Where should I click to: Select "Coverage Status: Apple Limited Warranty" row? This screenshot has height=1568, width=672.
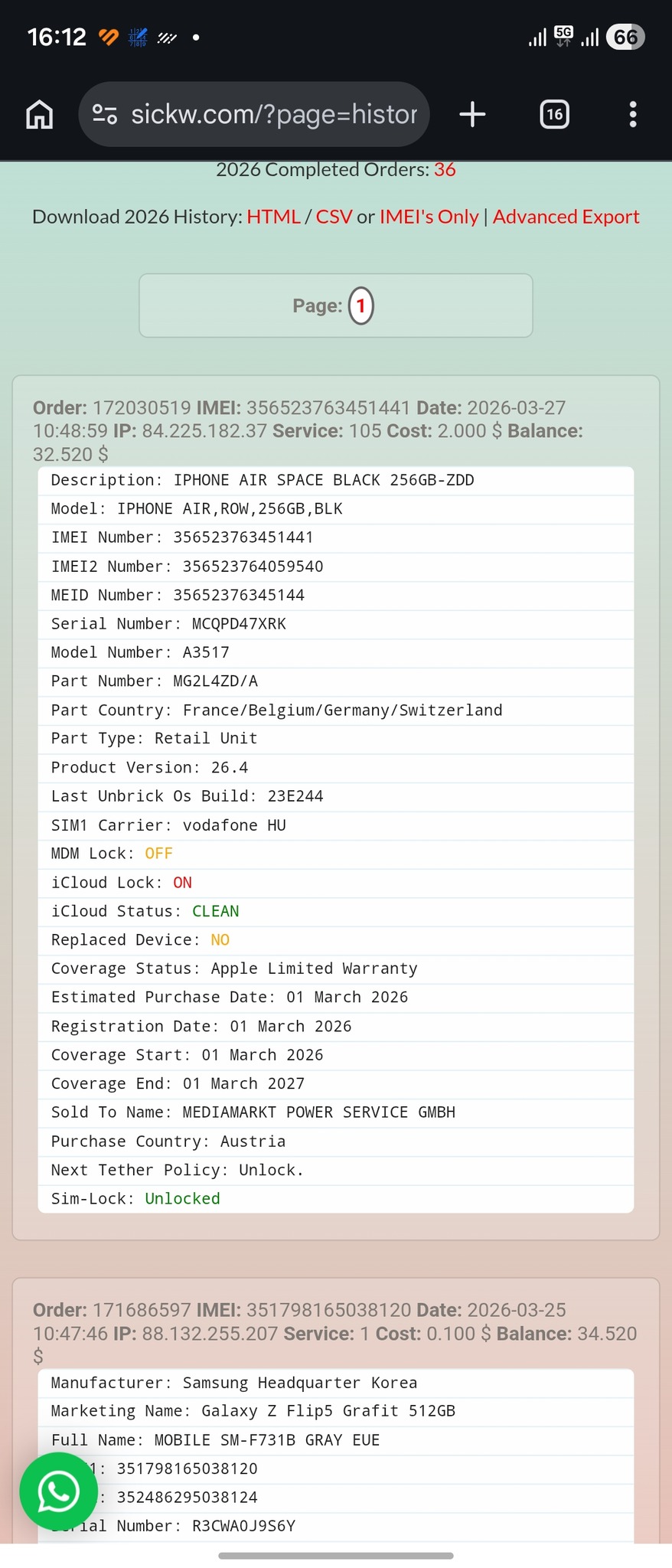click(x=336, y=969)
